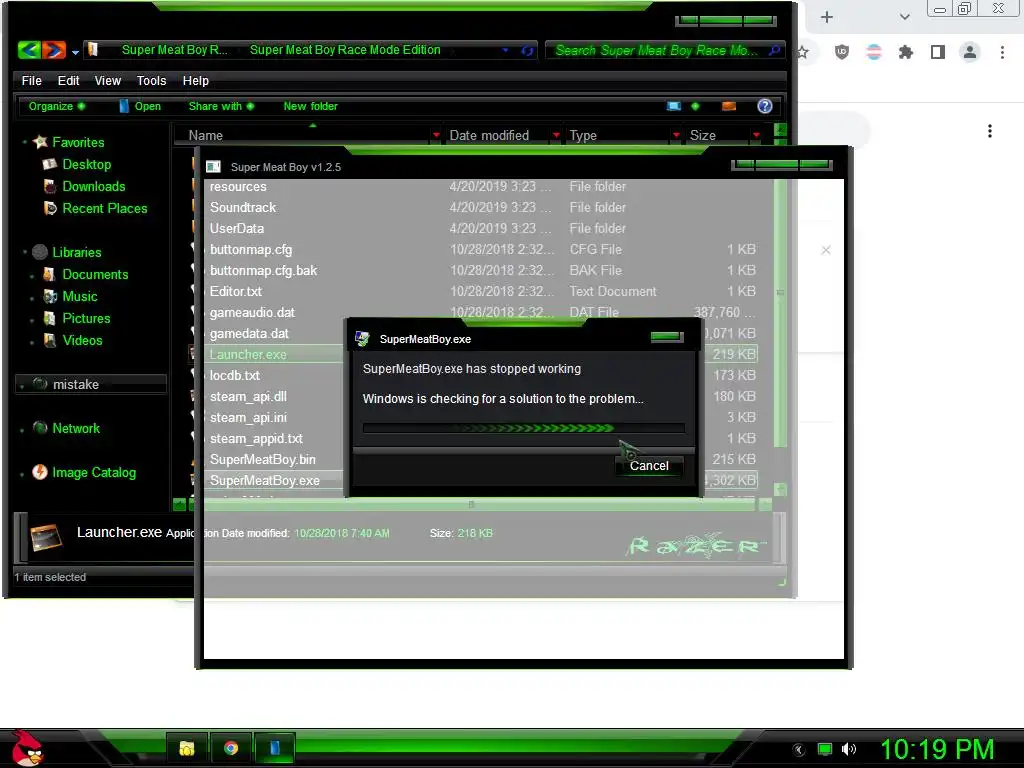The height and width of the screenshot is (768, 1024).
Task: Click the New folder button
Action: pyautogui.click(x=310, y=106)
